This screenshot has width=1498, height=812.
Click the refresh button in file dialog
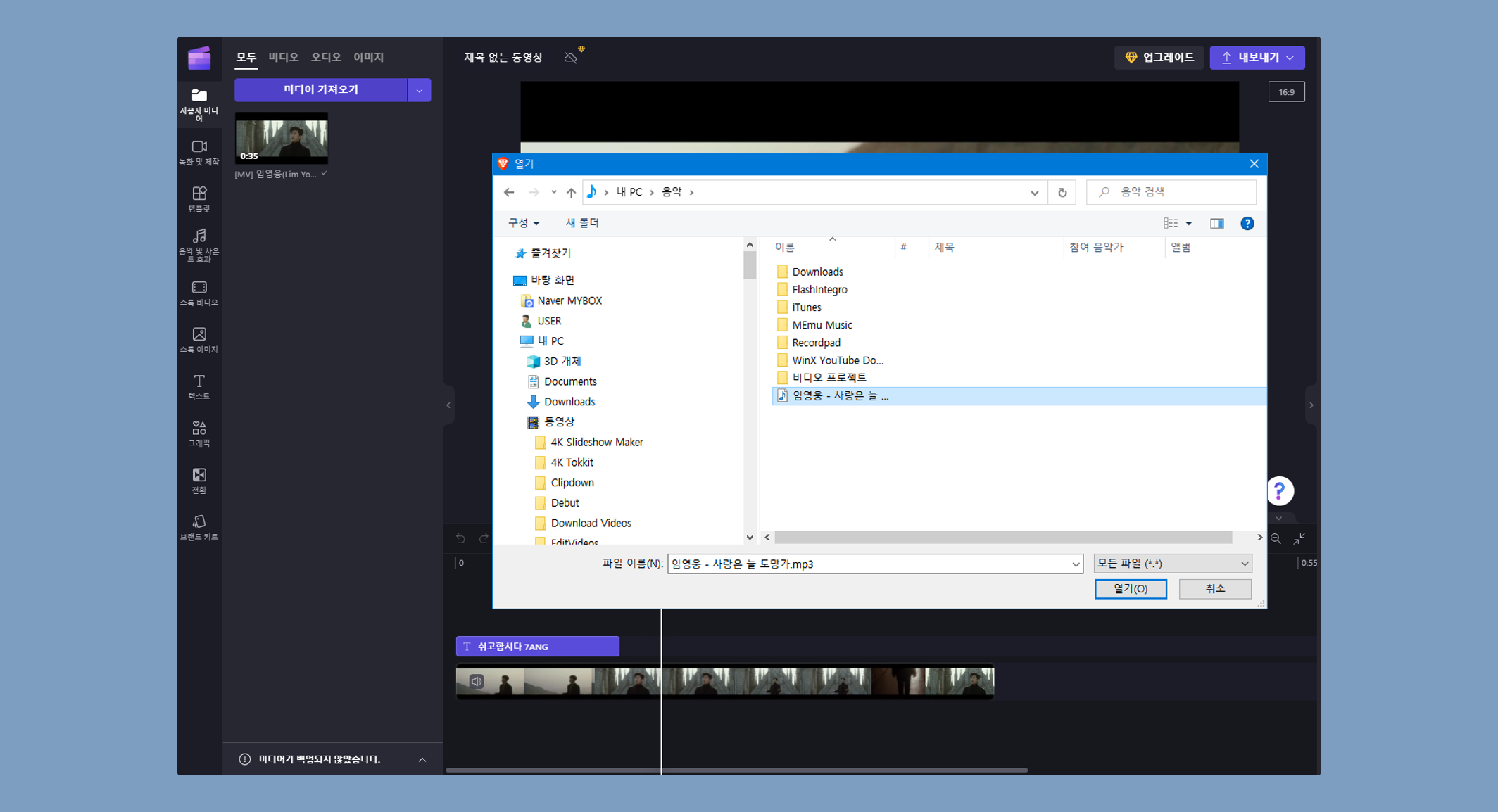pos(1062,192)
